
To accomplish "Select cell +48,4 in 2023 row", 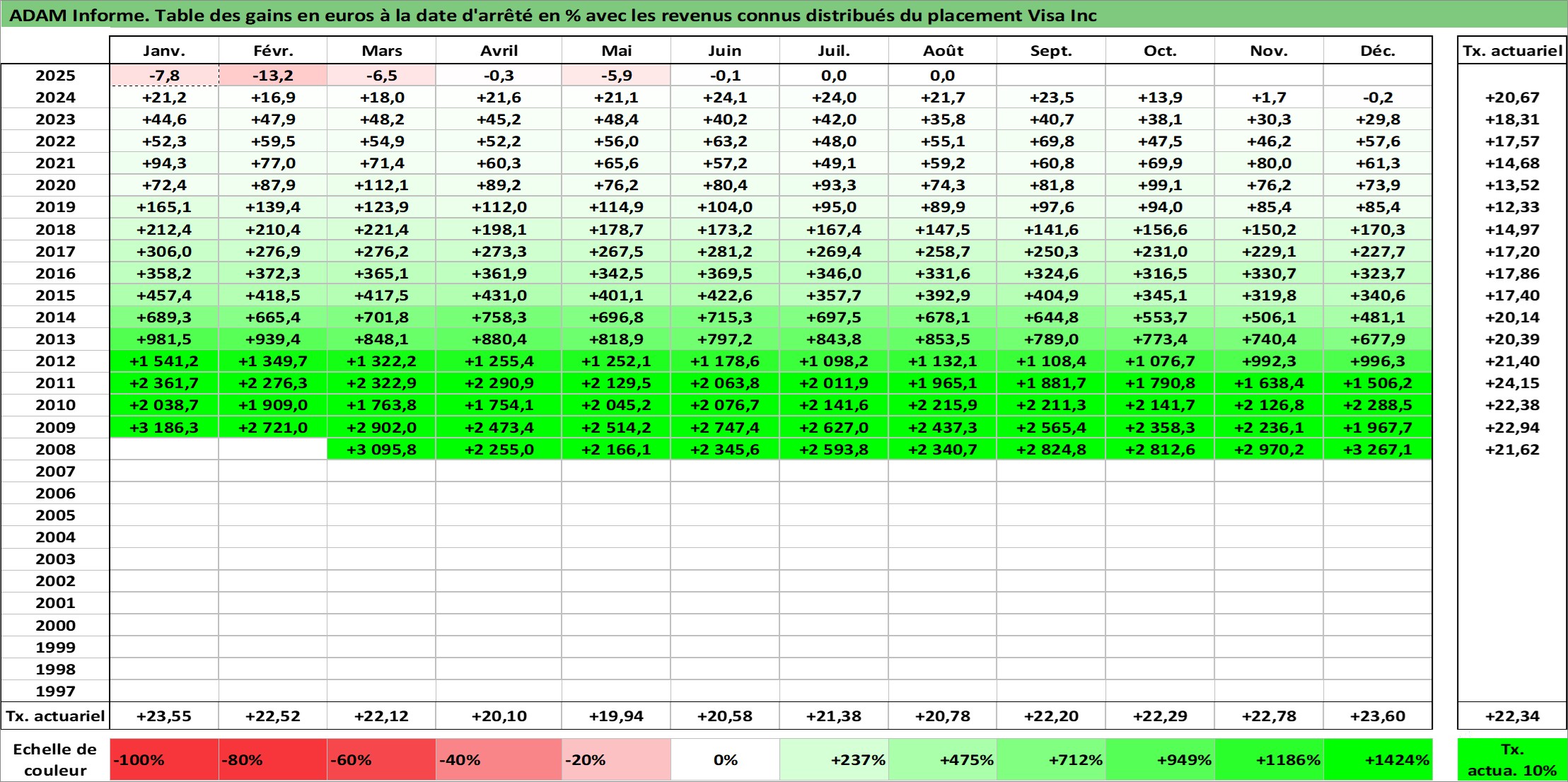I will (616, 119).
